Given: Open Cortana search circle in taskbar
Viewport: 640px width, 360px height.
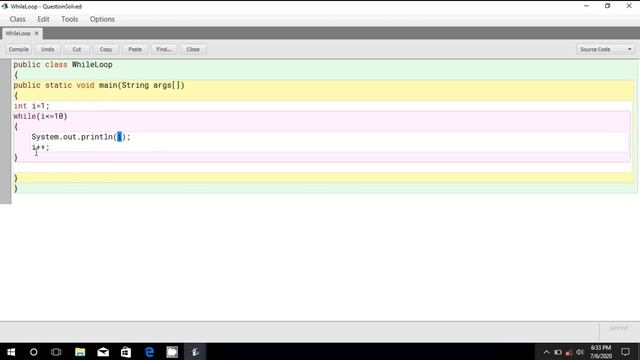Looking at the screenshot, I should pos(33,352).
